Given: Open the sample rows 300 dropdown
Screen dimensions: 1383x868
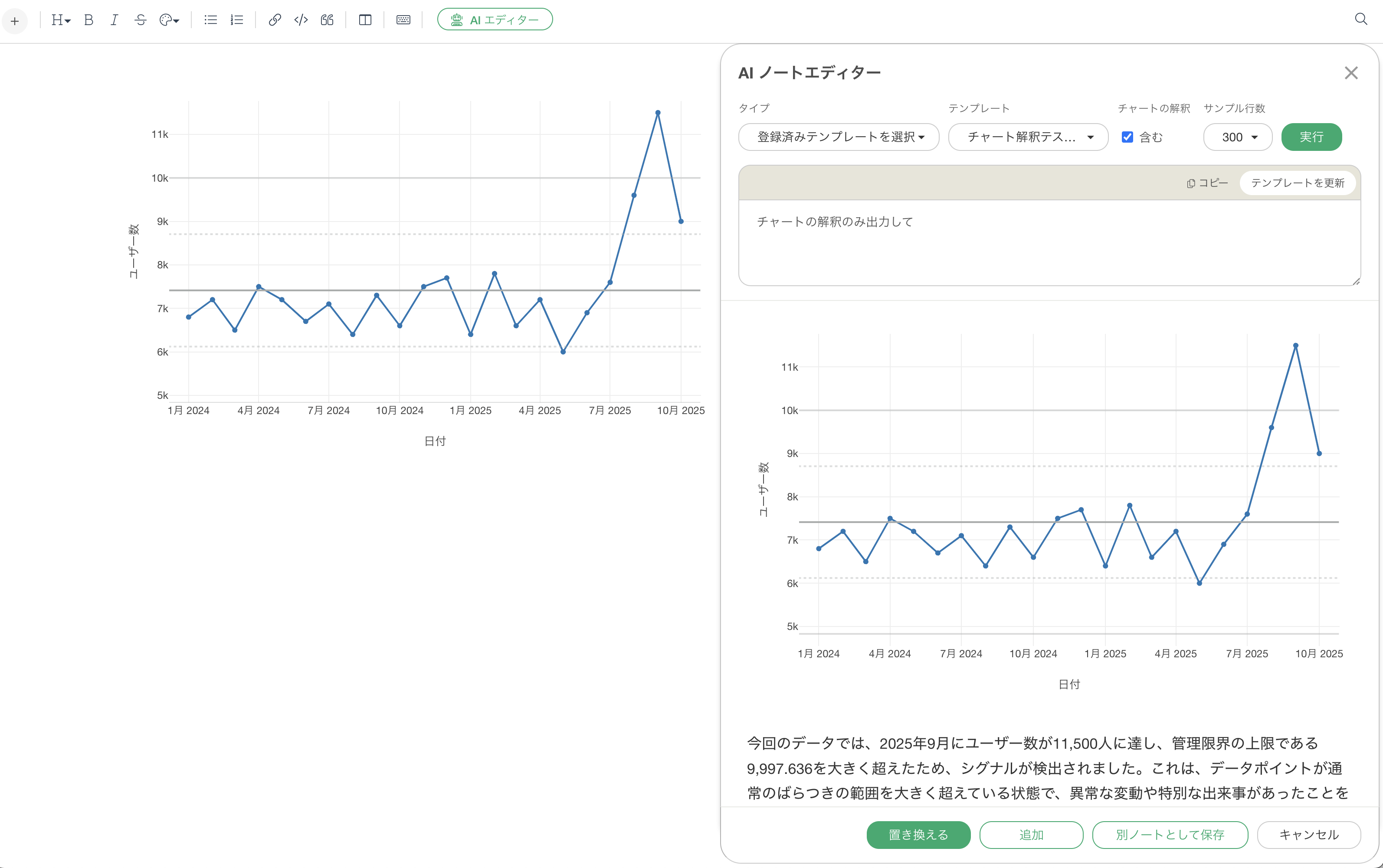Looking at the screenshot, I should point(1238,137).
